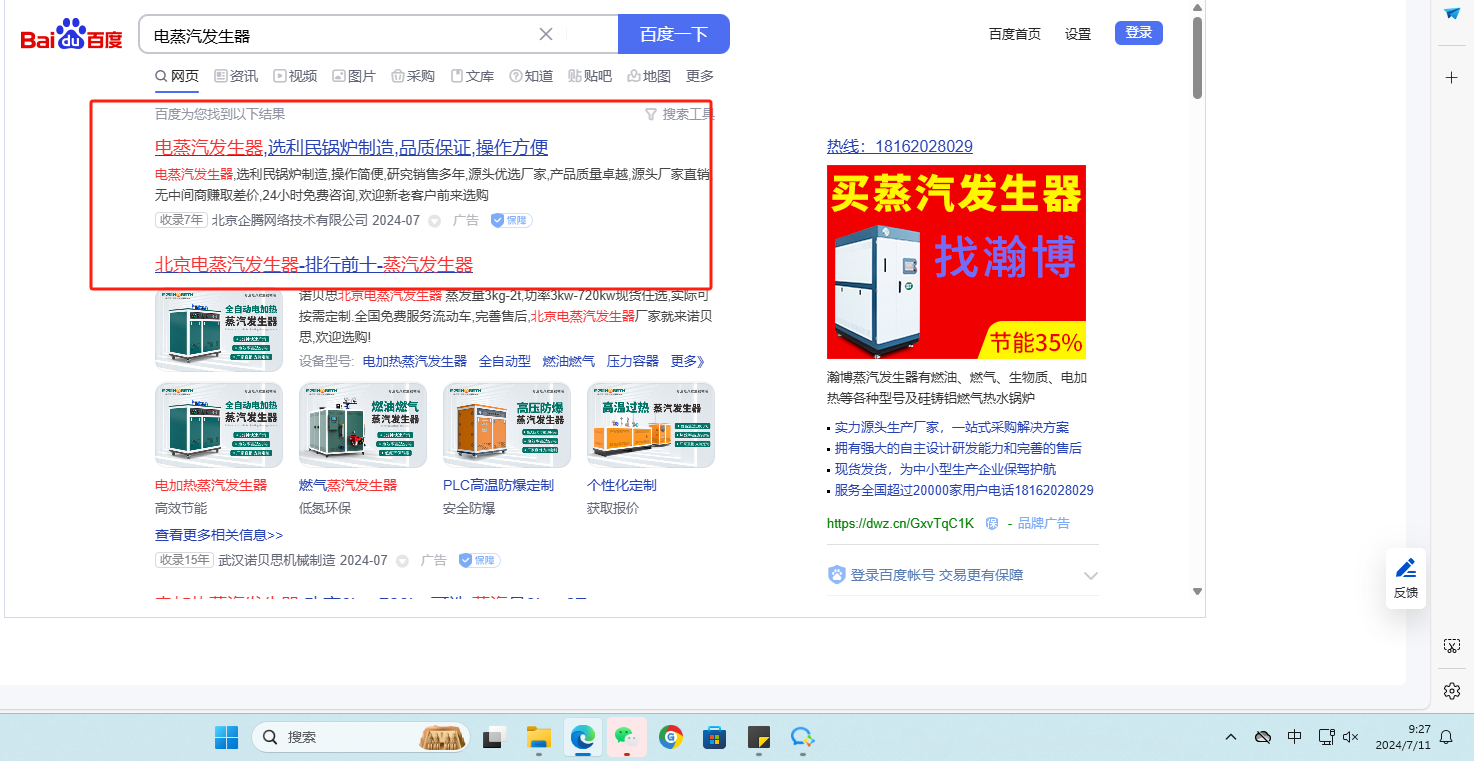Open the blue paper-plane sidebar icon

coord(1452,13)
